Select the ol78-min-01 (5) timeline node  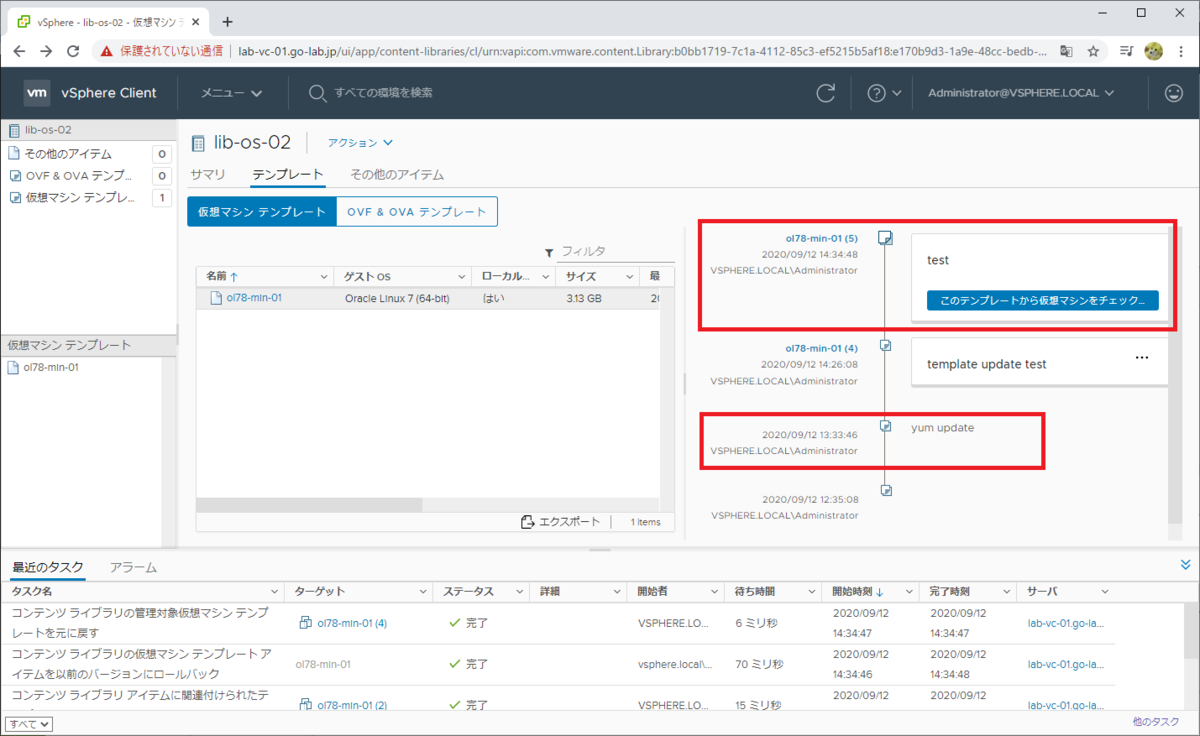[x=885, y=238]
